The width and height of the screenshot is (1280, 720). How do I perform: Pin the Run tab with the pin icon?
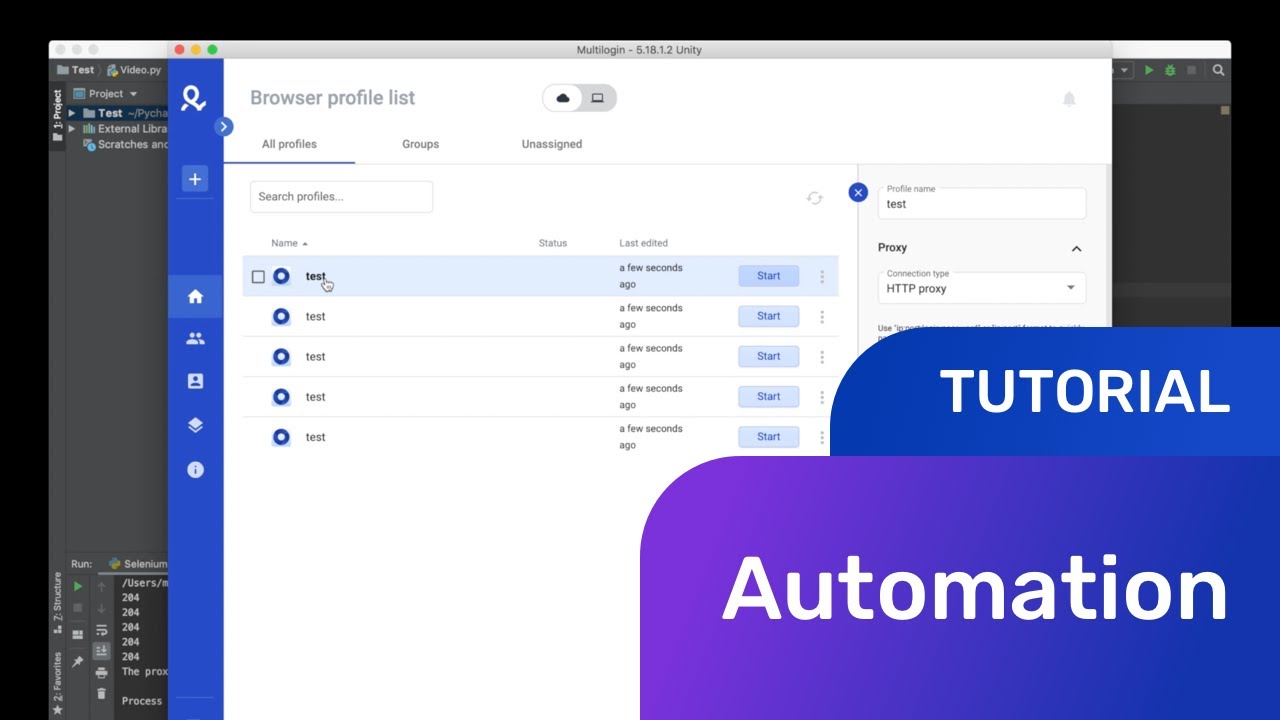coord(78,661)
